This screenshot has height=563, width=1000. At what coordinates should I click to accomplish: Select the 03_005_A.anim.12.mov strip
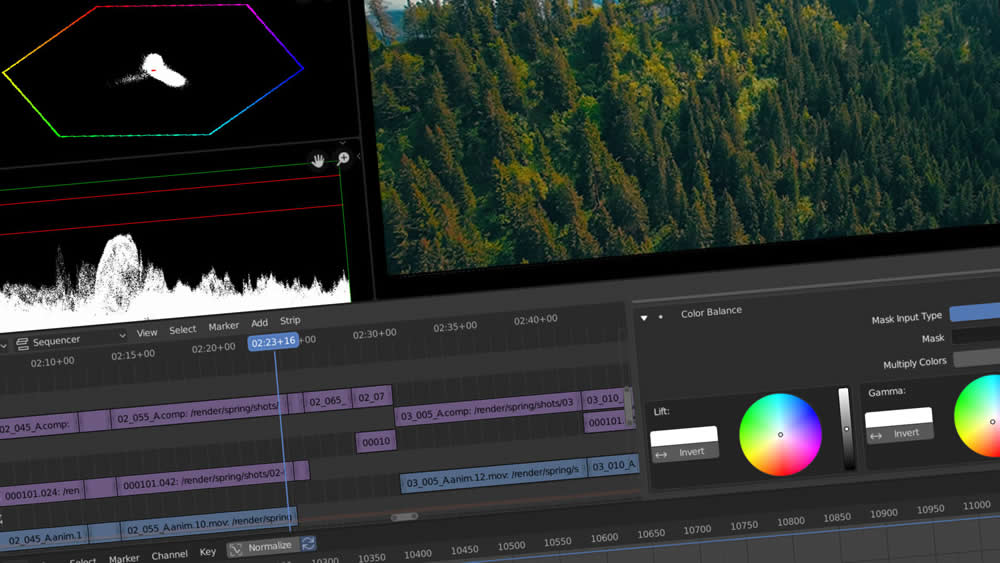492,476
